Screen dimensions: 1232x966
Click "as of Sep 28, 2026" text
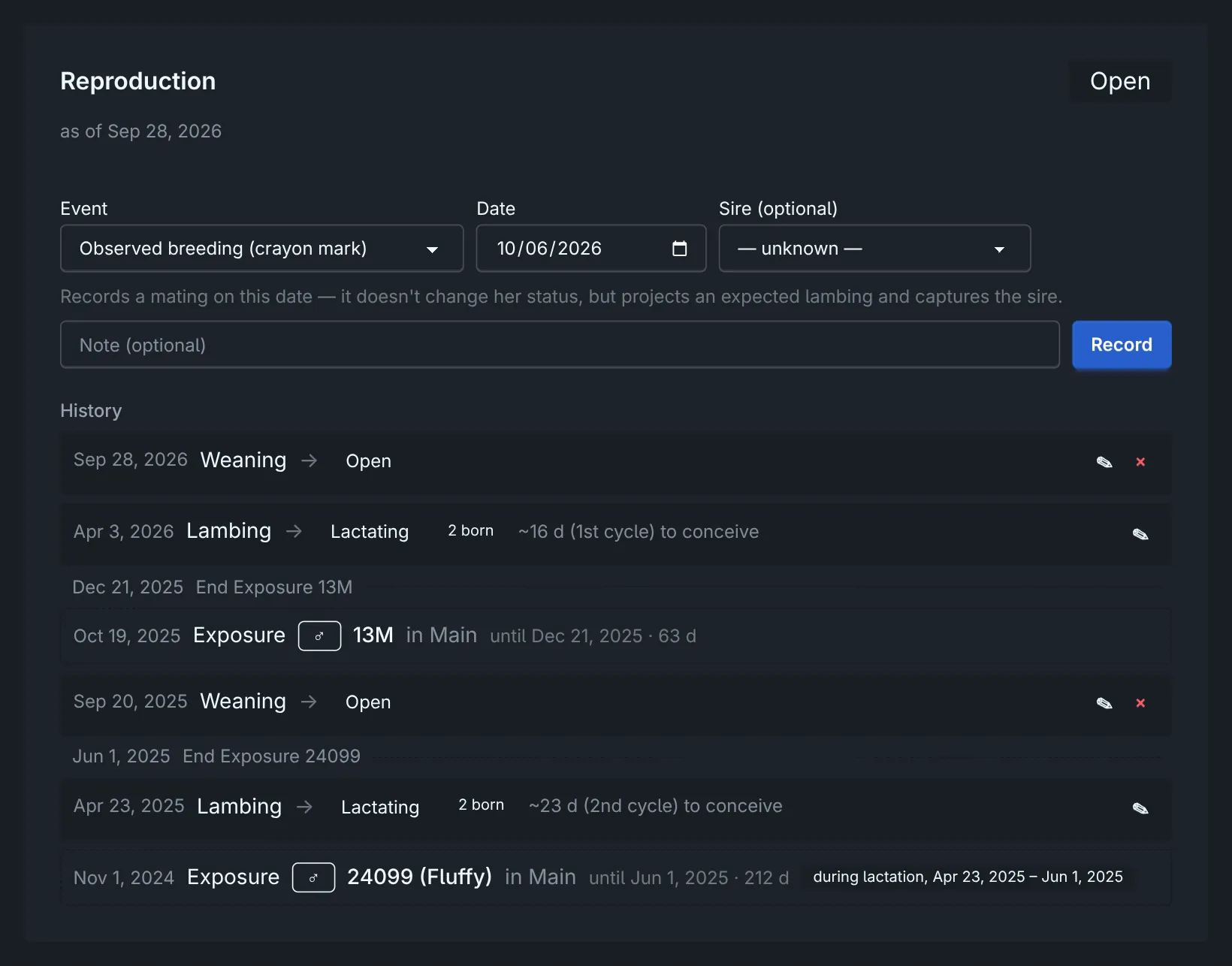point(140,131)
